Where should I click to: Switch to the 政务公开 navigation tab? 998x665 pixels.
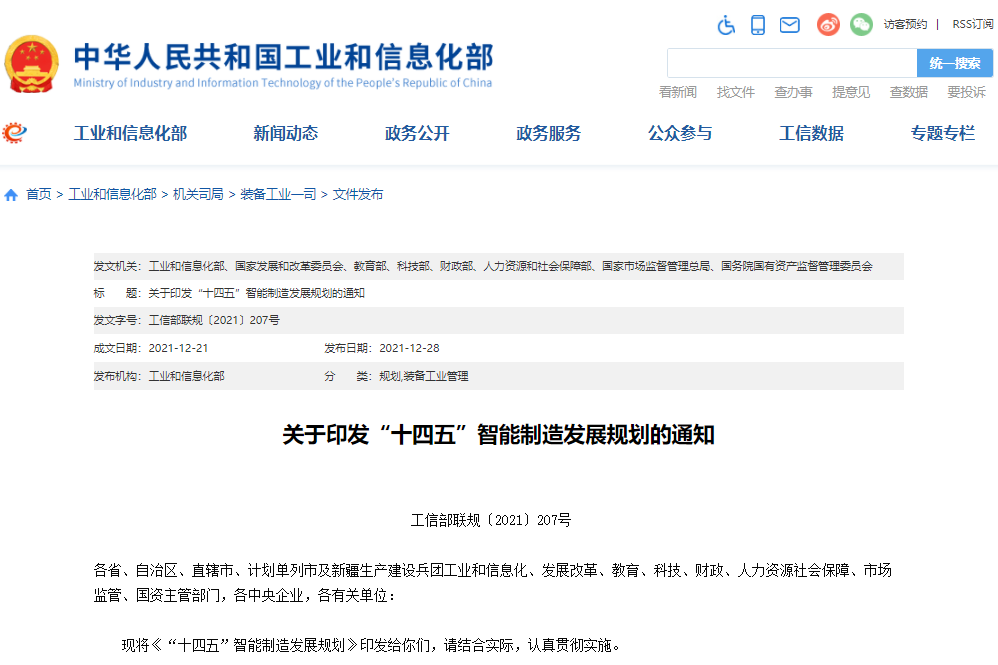point(416,132)
